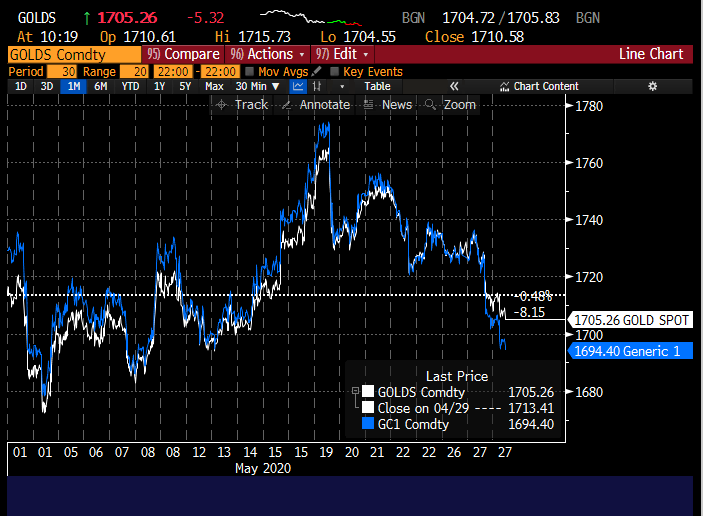703x516 pixels.
Task: Collapse the GOLDS Comdty legend tree node
Action: (x=356, y=391)
